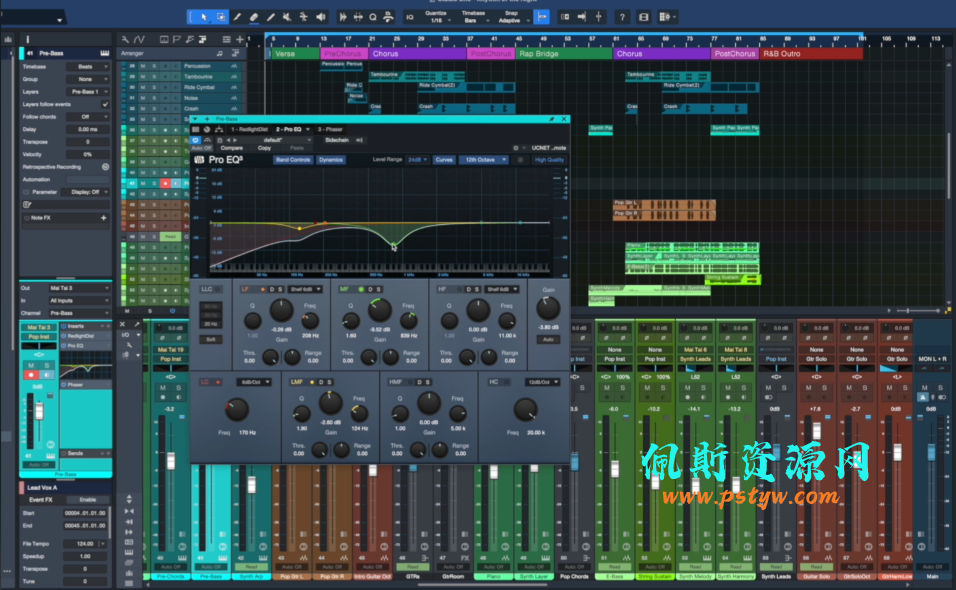This screenshot has height=590, width=956.
Task: Open the Level Range 24dB dropdown
Action: (418, 160)
